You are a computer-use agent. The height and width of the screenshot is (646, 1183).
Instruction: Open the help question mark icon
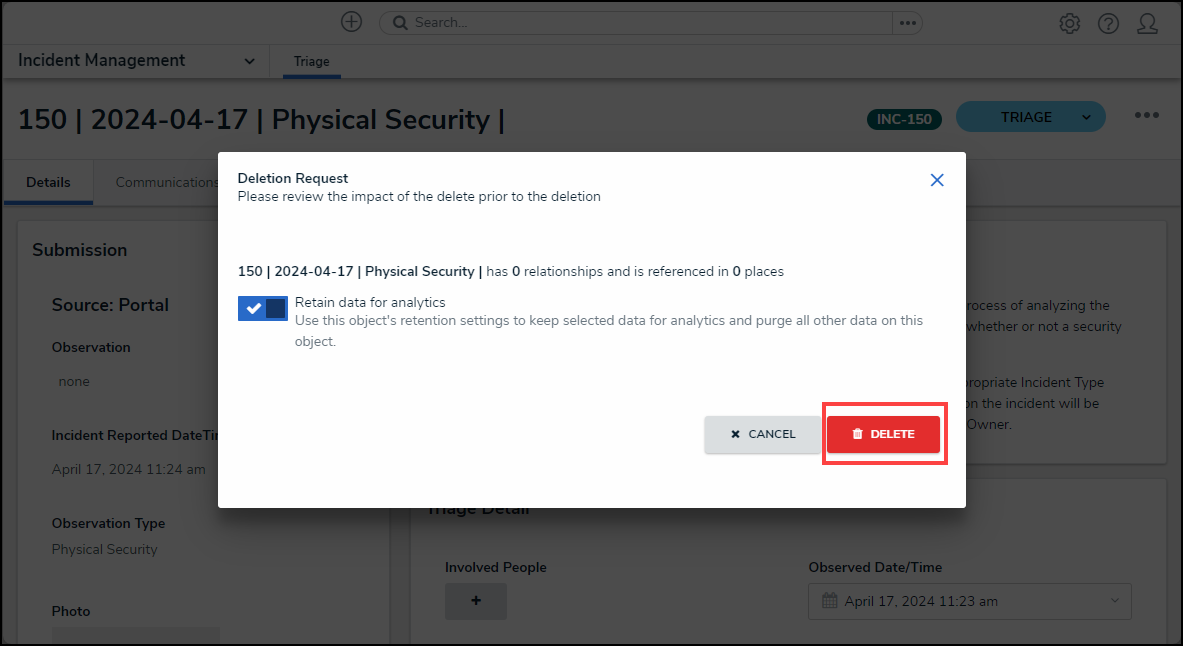[x=1108, y=23]
